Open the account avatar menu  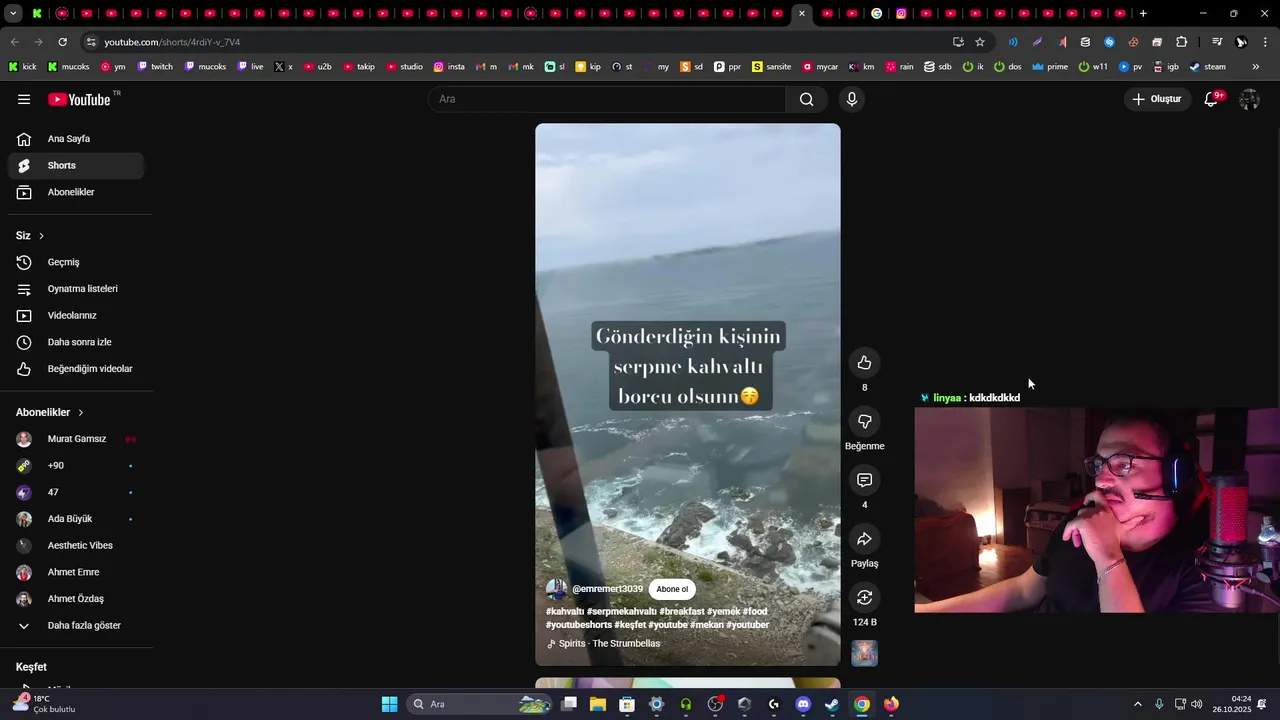tap(1249, 99)
